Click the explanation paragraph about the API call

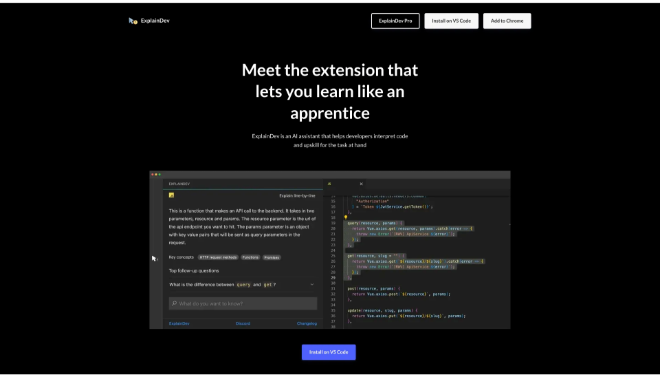(x=242, y=227)
